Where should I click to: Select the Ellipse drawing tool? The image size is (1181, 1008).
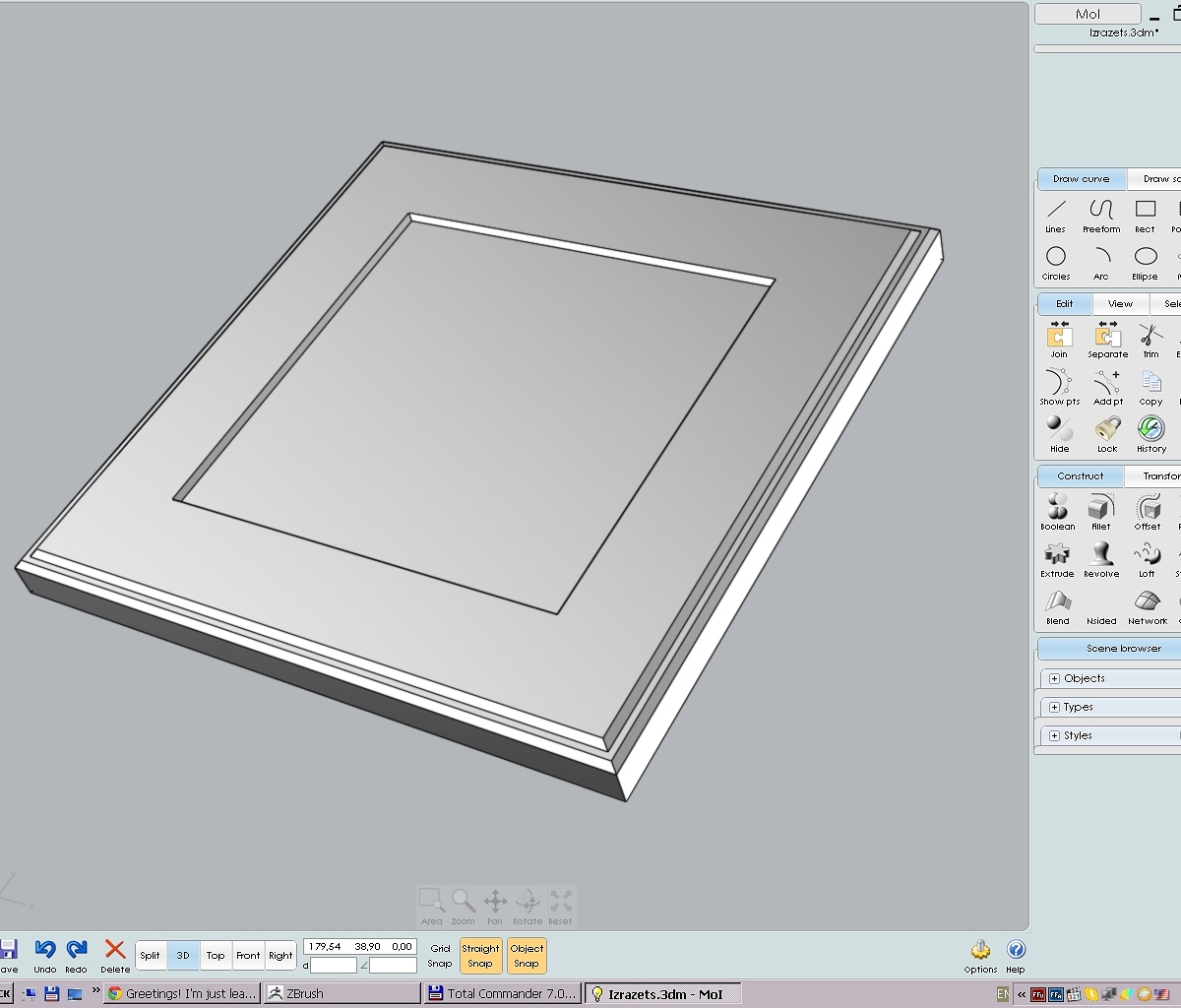tap(1145, 263)
